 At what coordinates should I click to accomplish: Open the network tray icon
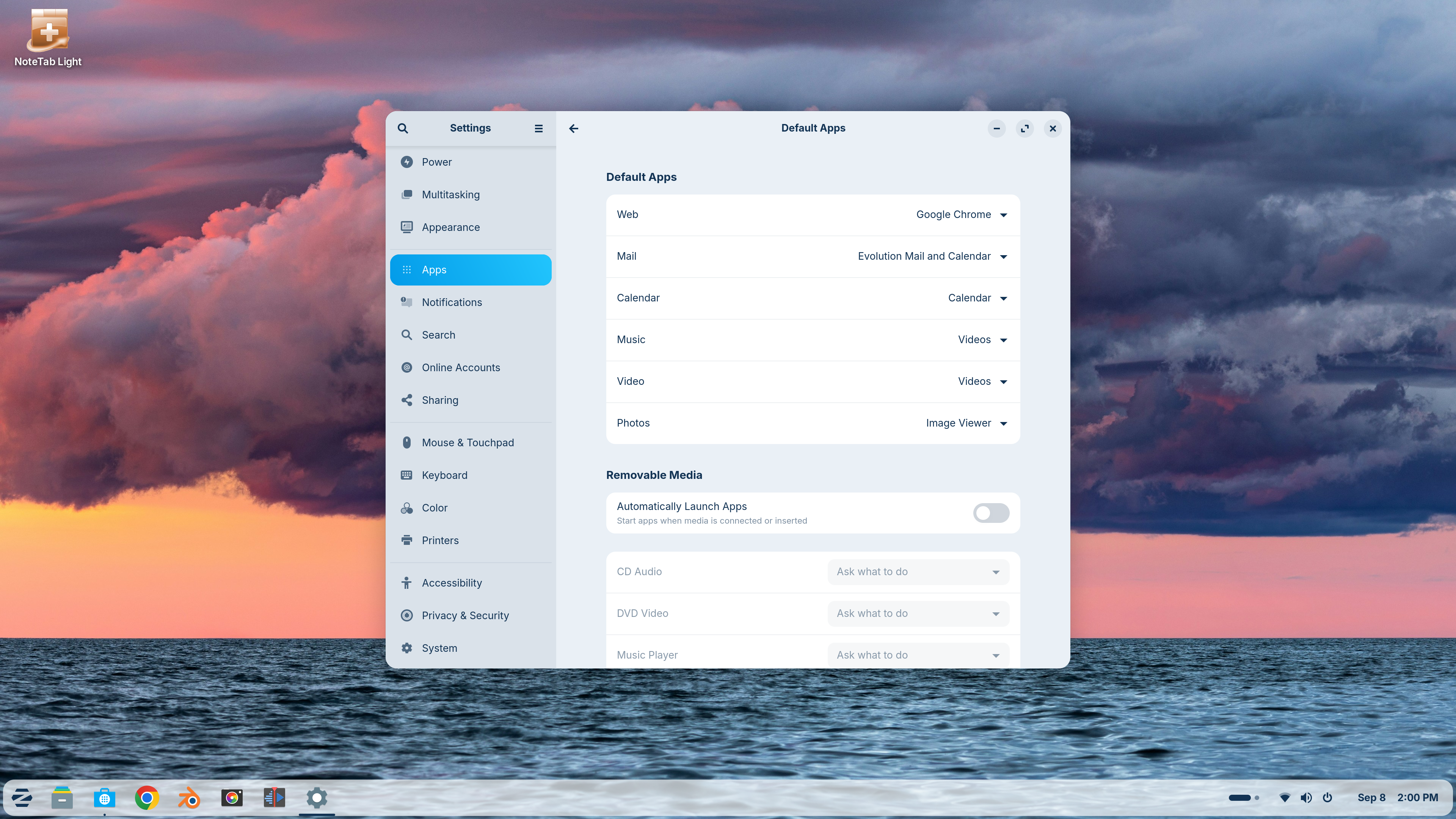[x=1284, y=797]
